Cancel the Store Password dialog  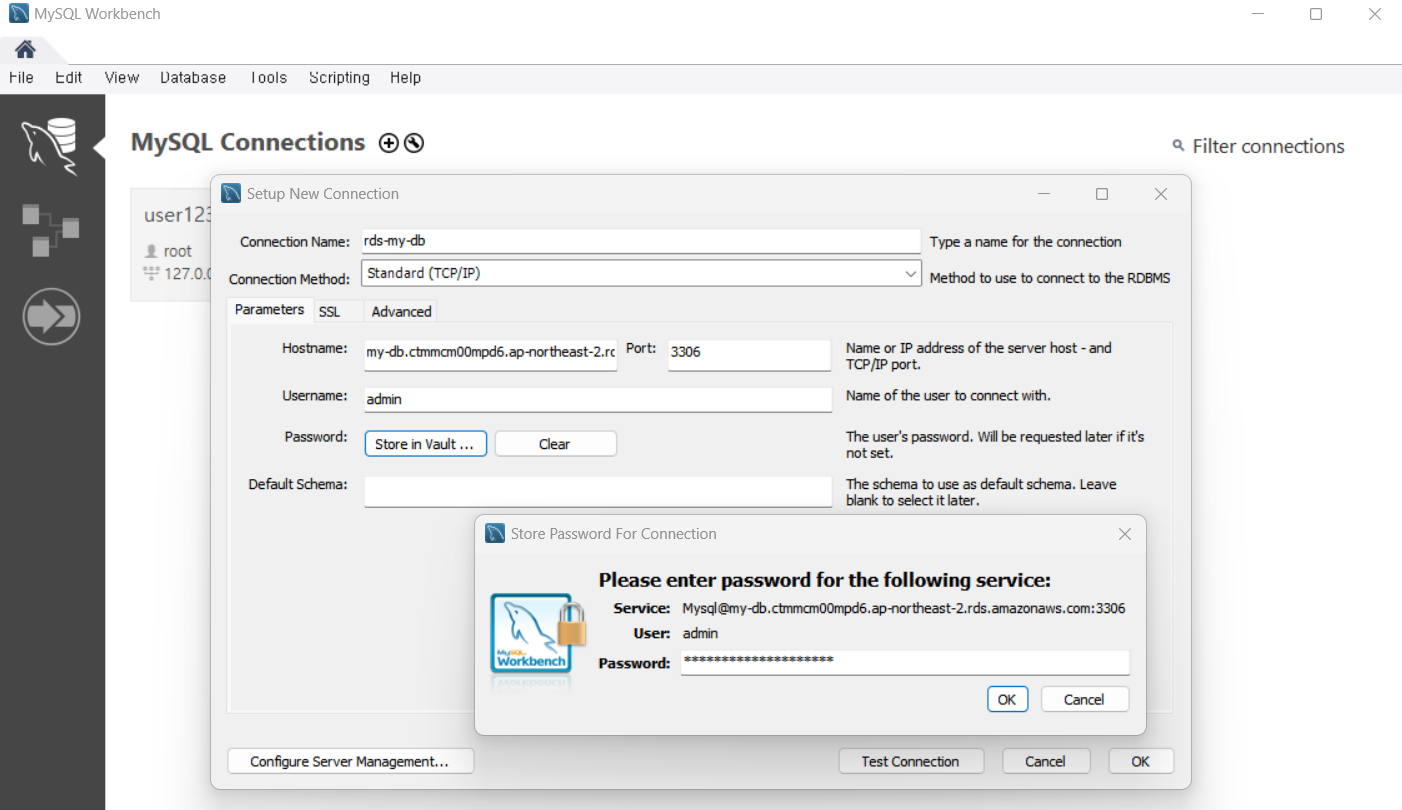click(x=1085, y=699)
